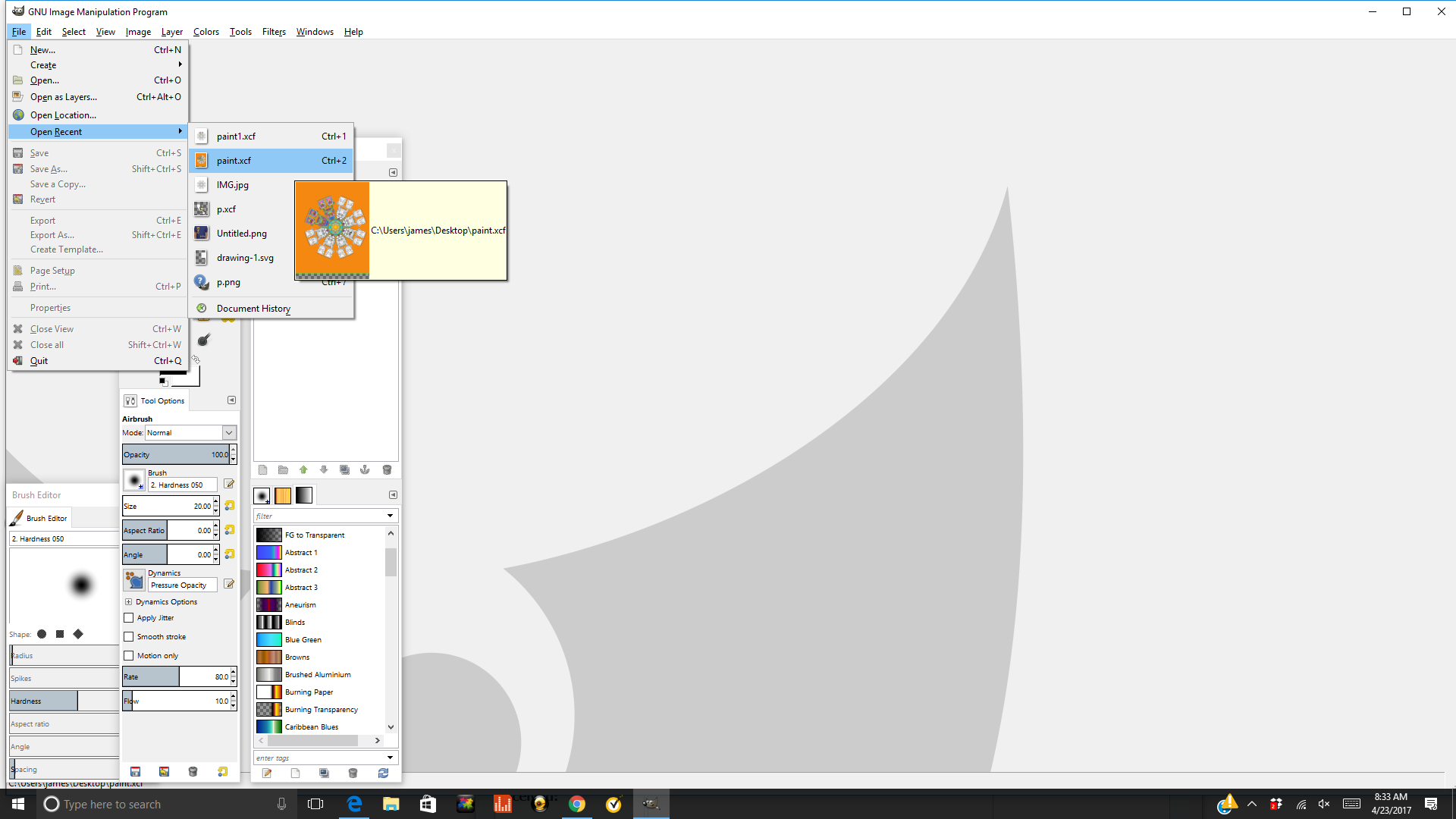Viewport: 1456px width, 819px height.
Task: Save tool preset icon at panel bottom
Action: tap(136, 772)
